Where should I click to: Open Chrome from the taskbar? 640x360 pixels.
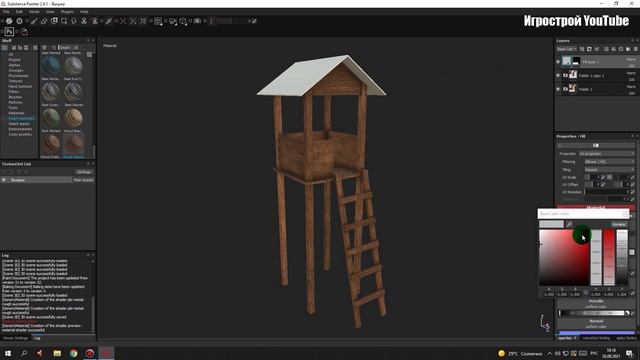(x=73, y=353)
